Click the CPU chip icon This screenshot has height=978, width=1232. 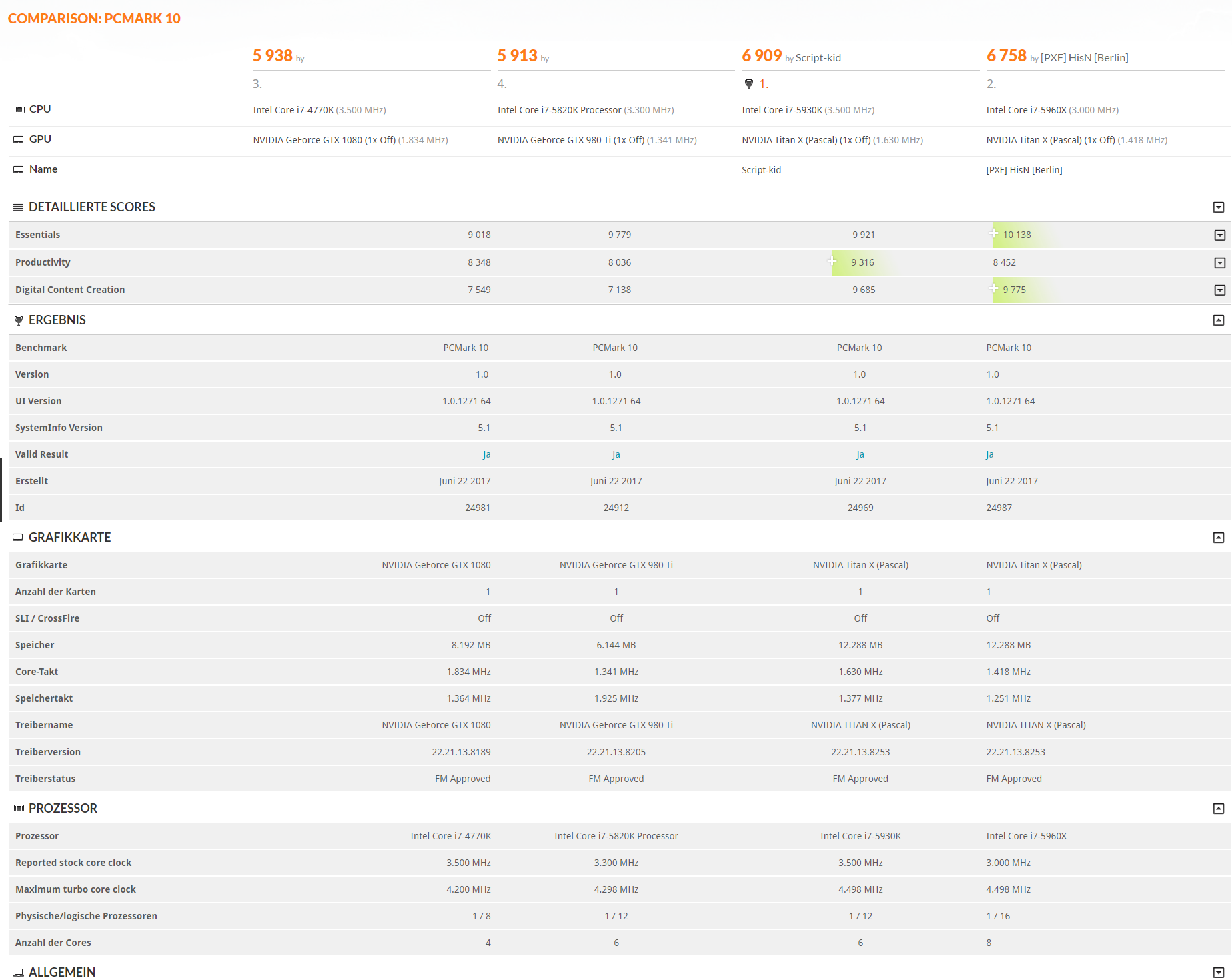point(19,109)
